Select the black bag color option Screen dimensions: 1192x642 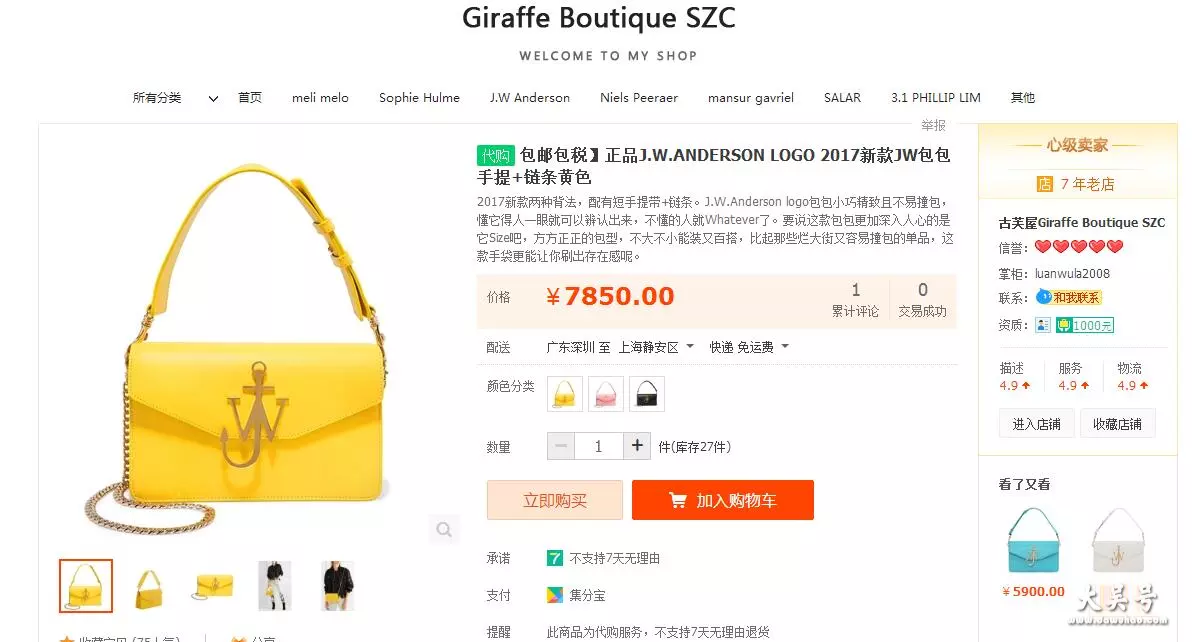647,394
